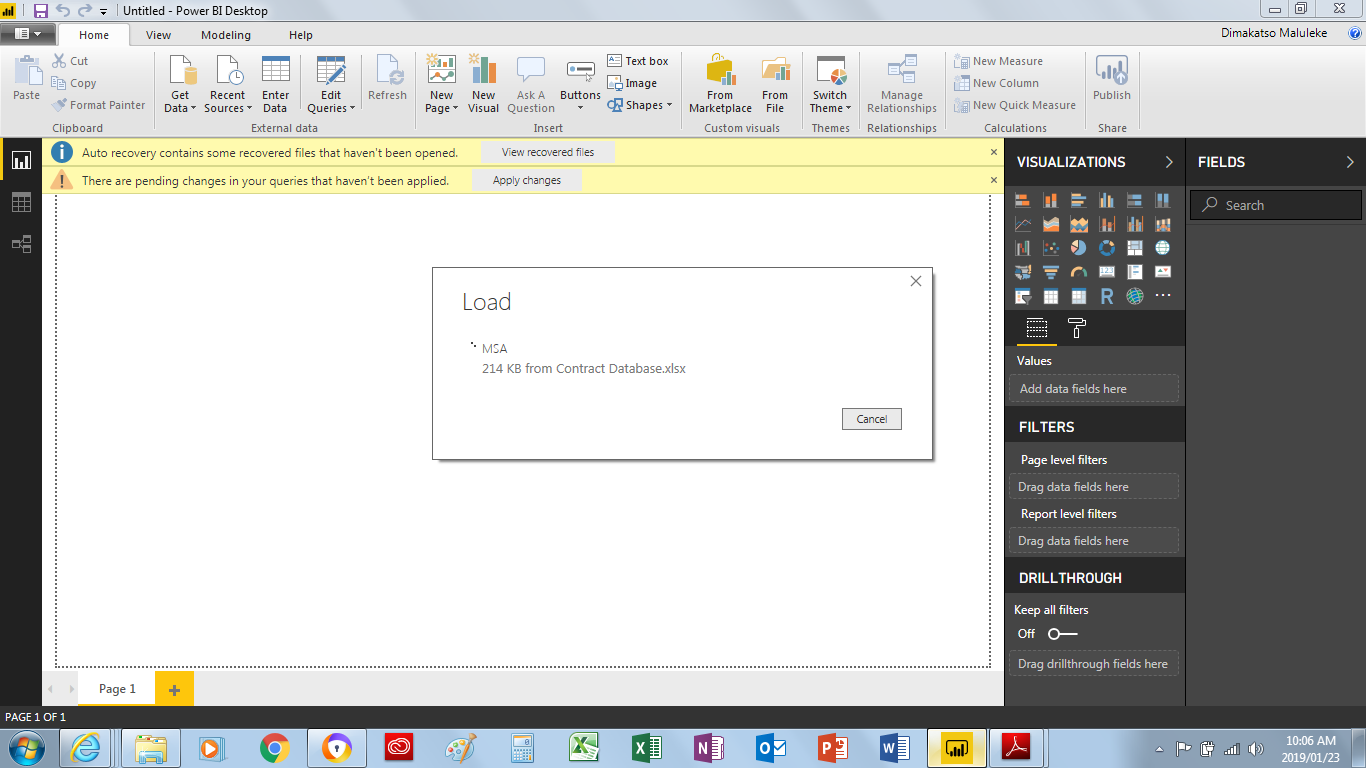Select the R script visual icon
Image resolution: width=1366 pixels, height=768 pixels.
(x=1106, y=296)
